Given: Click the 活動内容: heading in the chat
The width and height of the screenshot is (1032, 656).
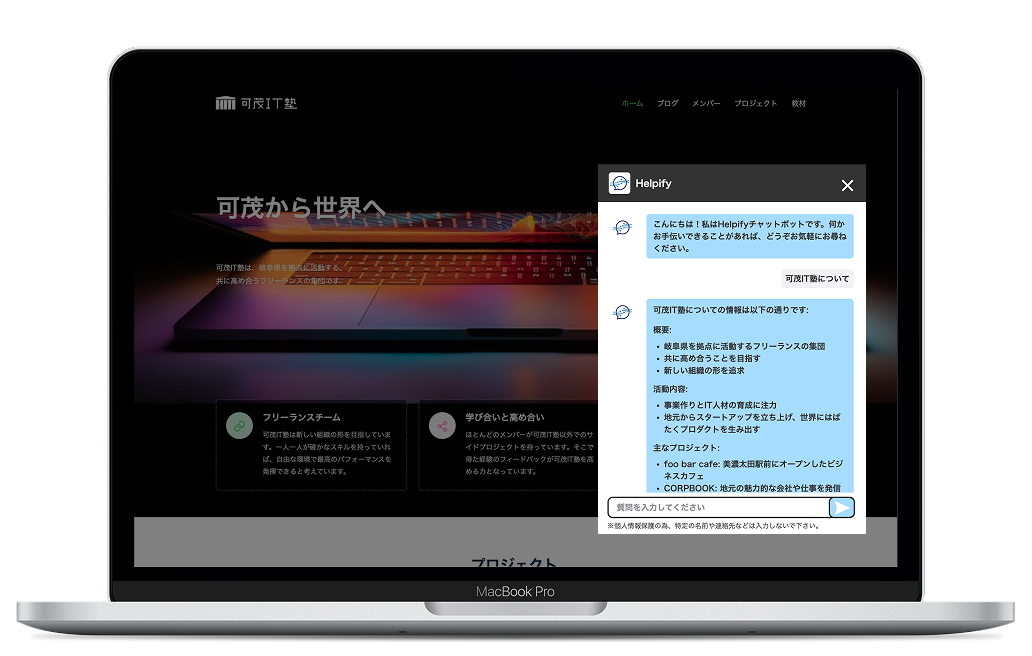Looking at the screenshot, I should (x=670, y=389).
